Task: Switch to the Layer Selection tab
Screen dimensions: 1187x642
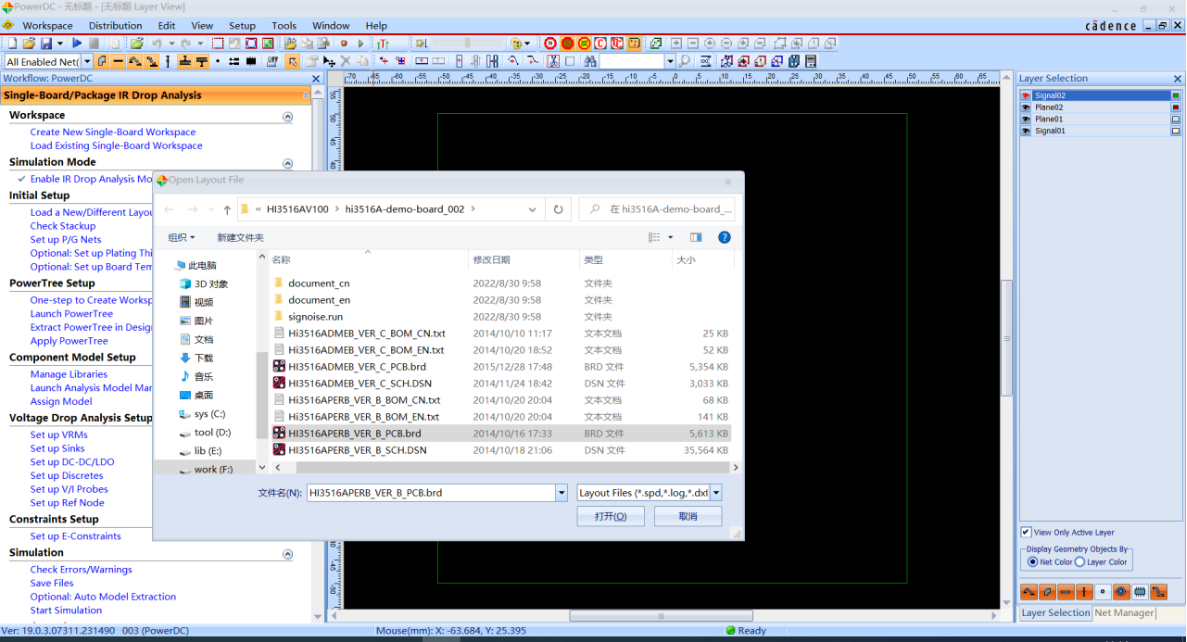Action: click(x=1055, y=612)
